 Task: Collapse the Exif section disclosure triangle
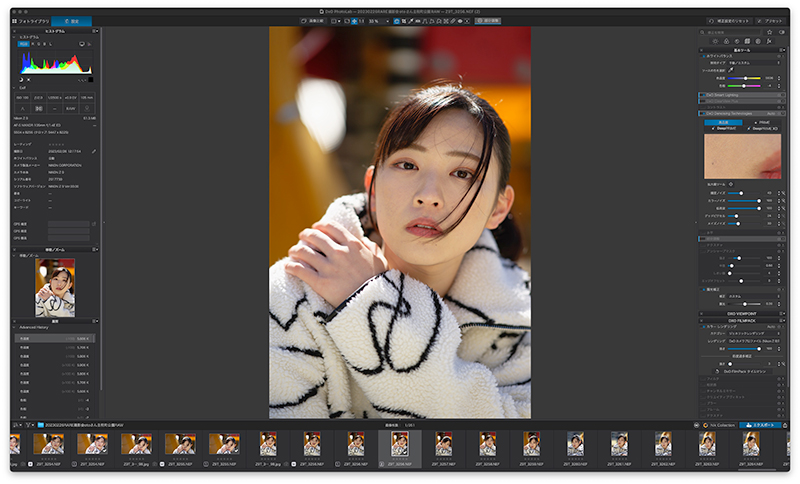[x=14, y=88]
